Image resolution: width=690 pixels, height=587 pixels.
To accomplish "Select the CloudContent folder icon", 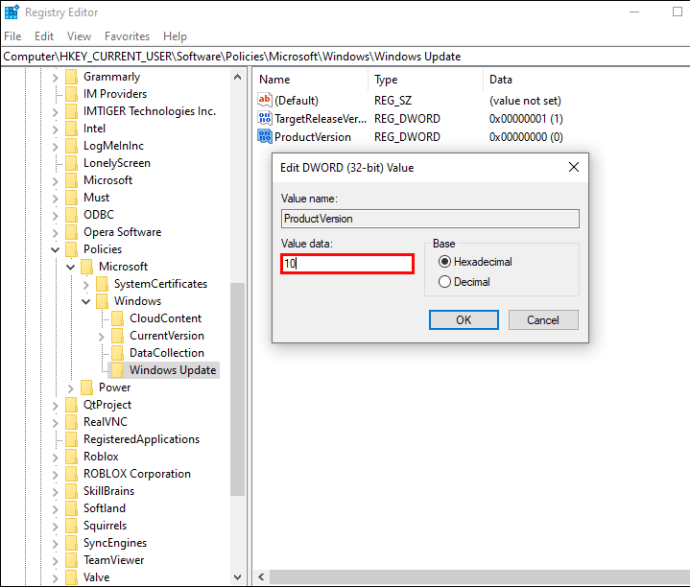I will click(117, 318).
